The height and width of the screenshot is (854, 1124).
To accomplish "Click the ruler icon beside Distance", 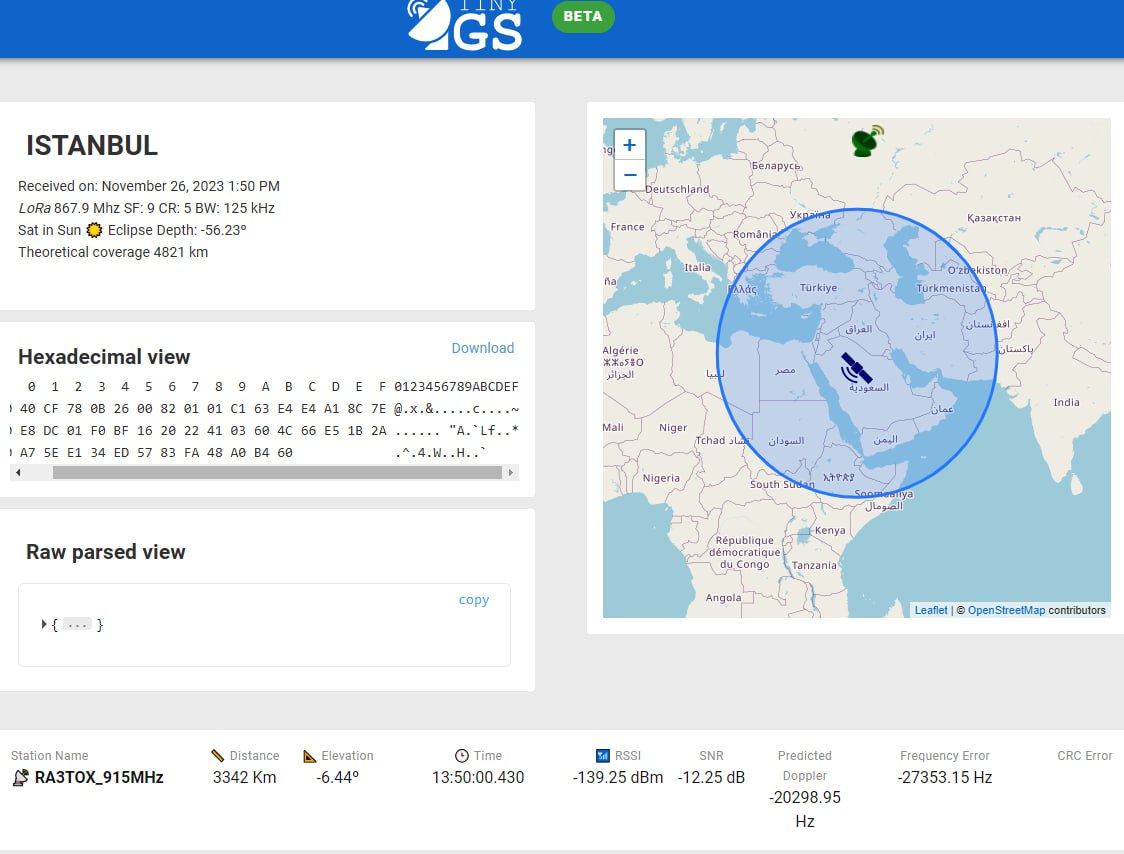I will pos(217,756).
